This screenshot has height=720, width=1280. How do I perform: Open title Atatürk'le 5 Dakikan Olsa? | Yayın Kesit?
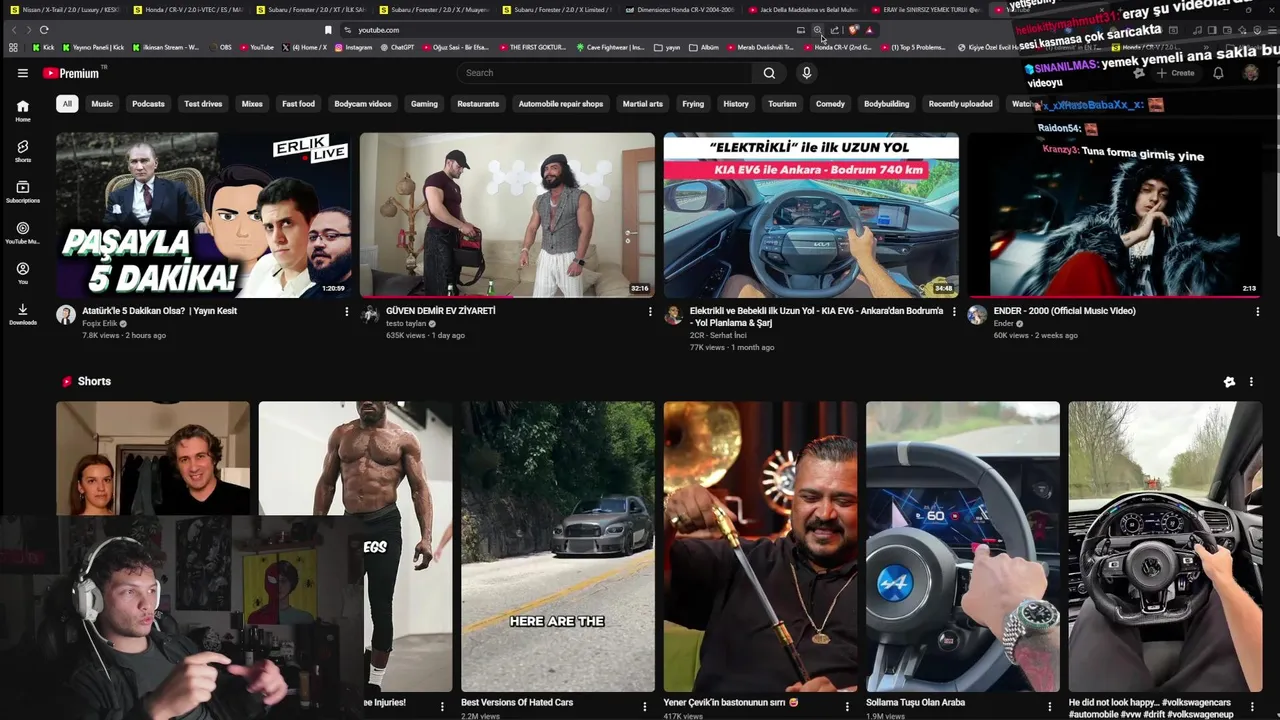159,311
